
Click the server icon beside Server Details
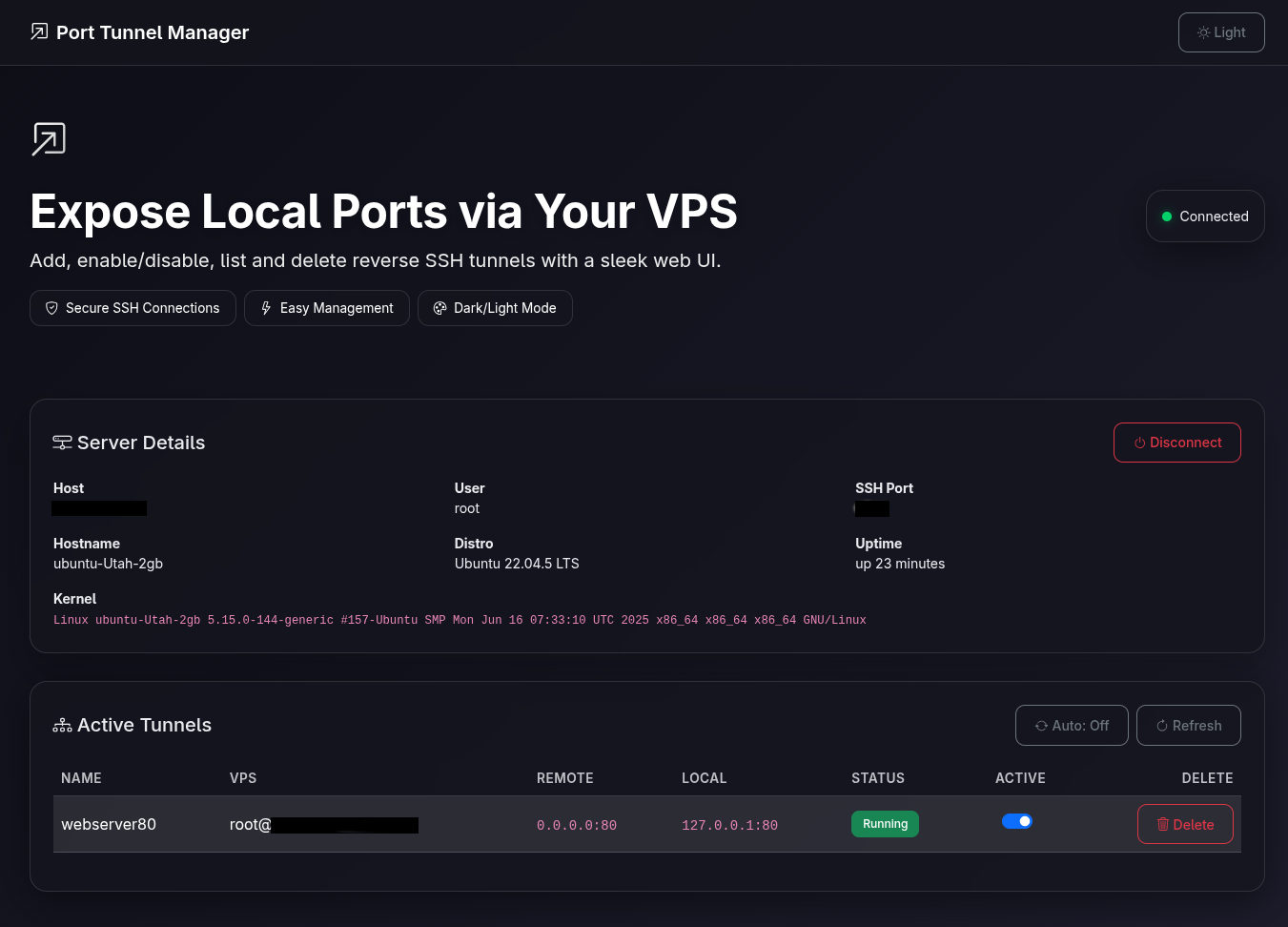[62, 443]
